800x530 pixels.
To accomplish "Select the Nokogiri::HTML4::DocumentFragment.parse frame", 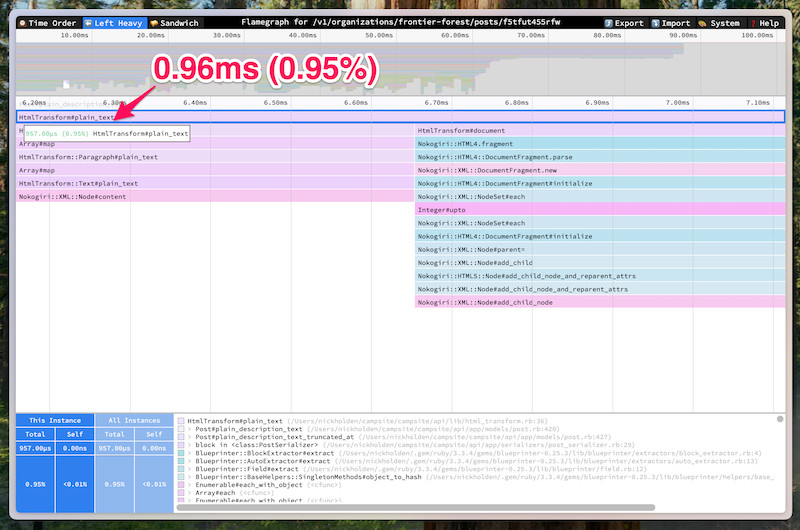I will [600, 157].
